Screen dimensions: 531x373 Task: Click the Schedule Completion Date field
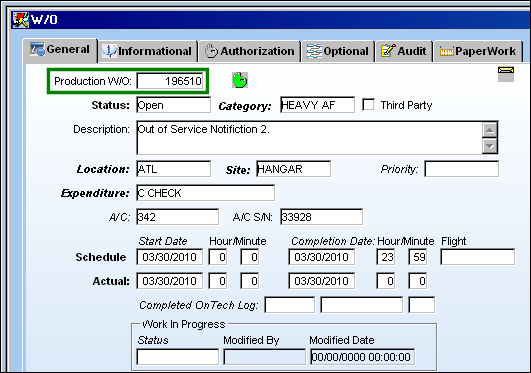click(322, 257)
